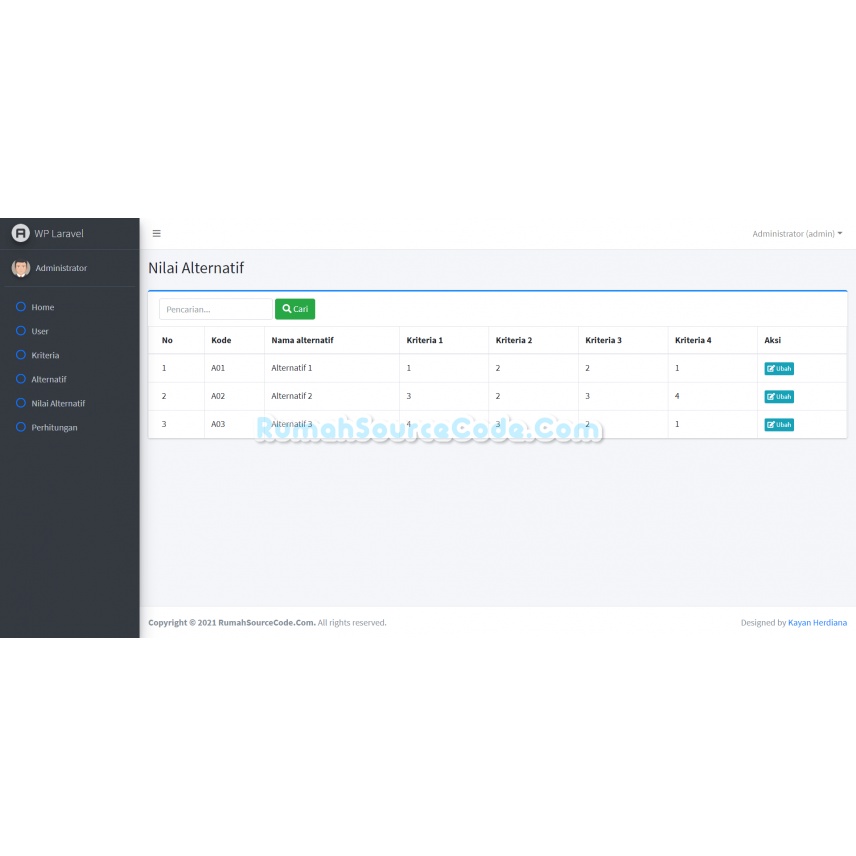
Task: Click the circle icon beside Home
Action: click(21, 306)
